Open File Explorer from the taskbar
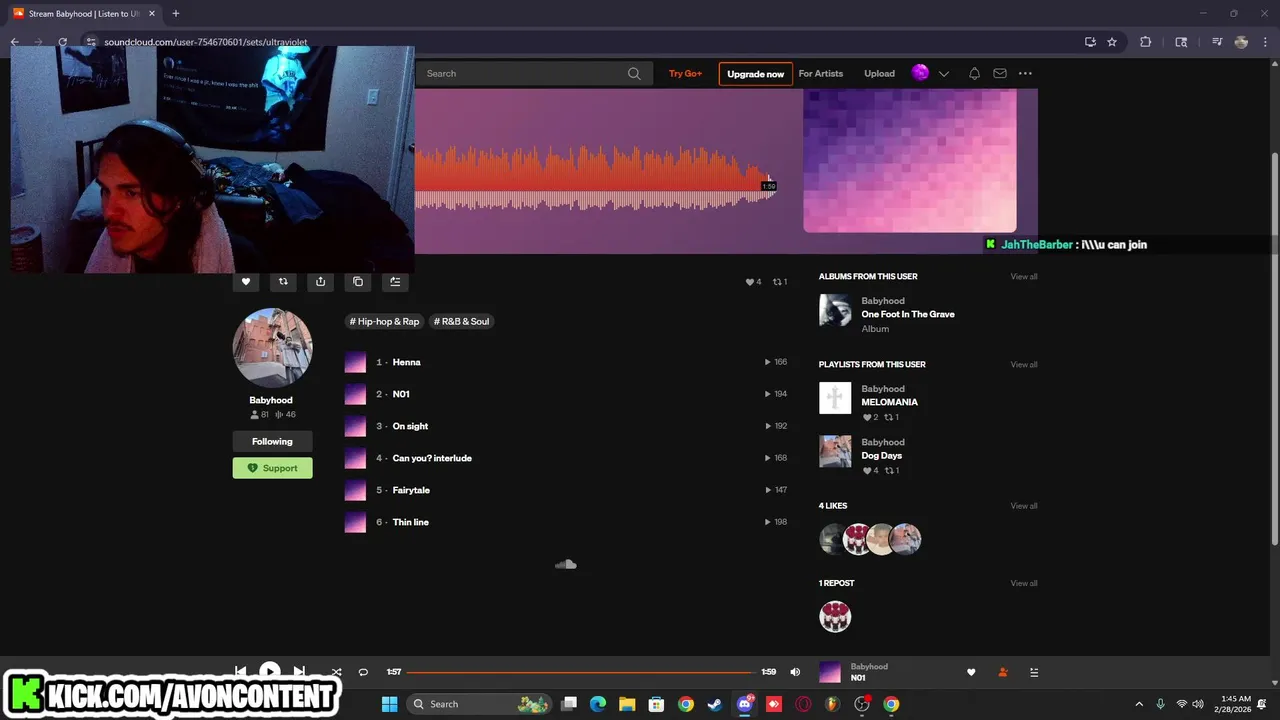Screen dimensions: 1280x720 coord(627,704)
